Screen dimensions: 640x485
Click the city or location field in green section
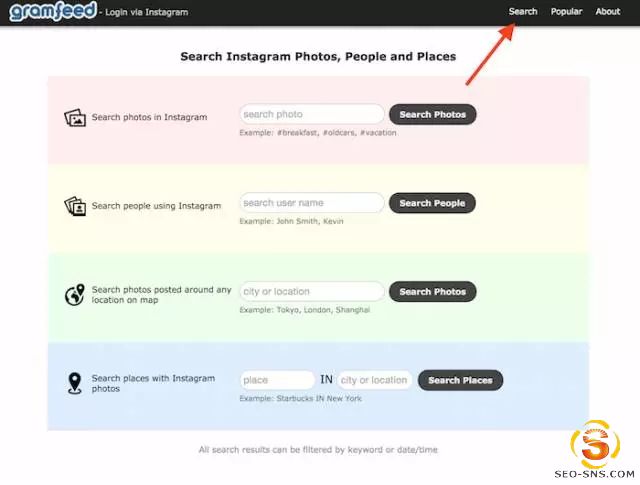pos(311,292)
